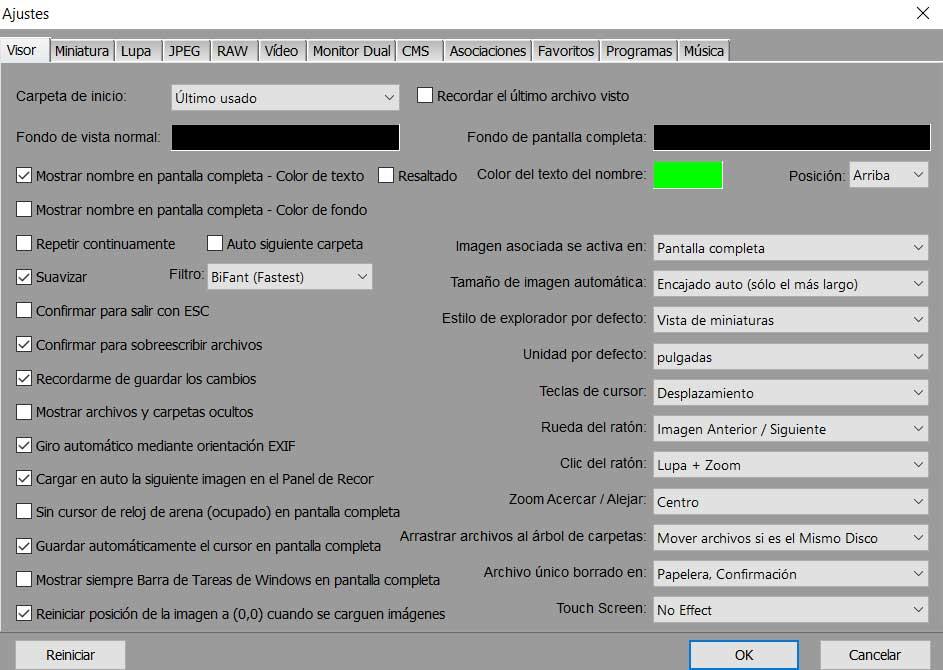Screen dimensions: 943x670
Task: Toggle 'Confirmar para salir con ESC'
Action: coord(25,311)
